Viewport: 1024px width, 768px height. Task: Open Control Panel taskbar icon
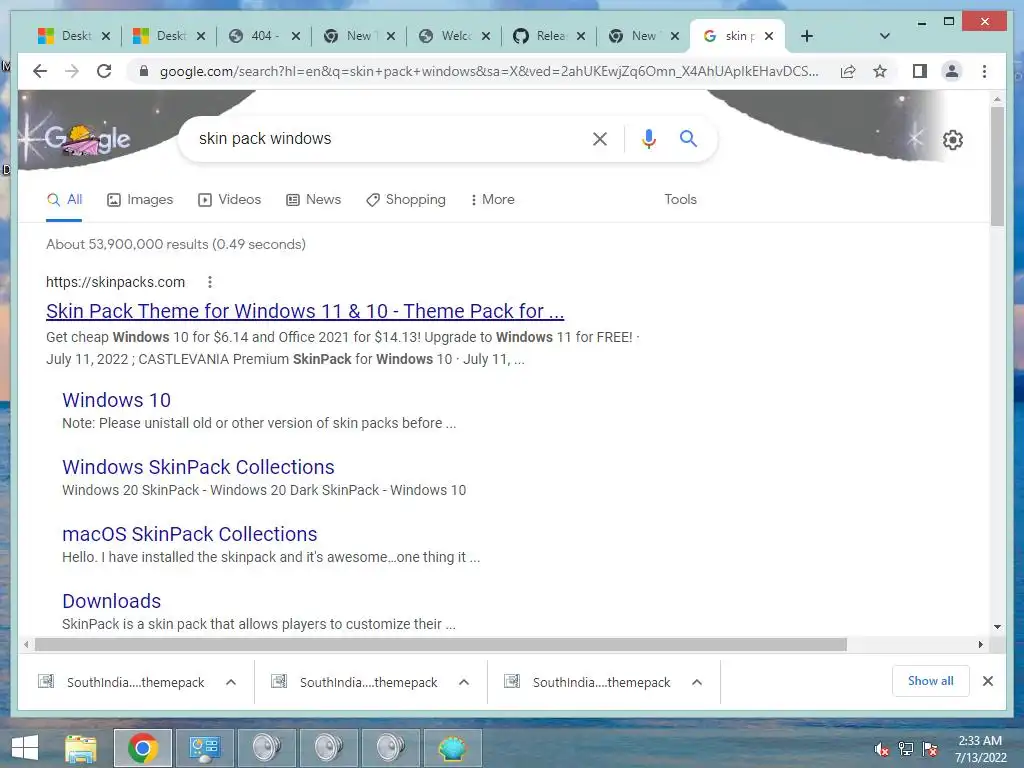(x=204, y=748)
